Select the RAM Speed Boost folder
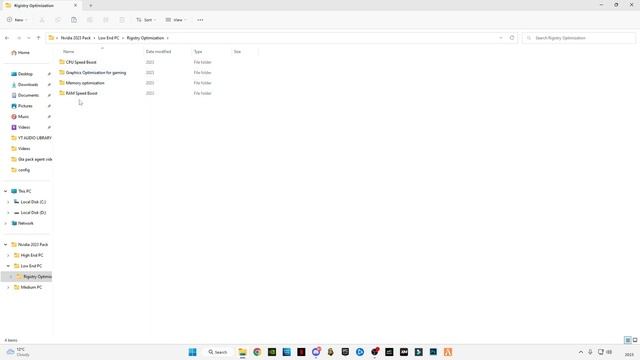Viewport: 640px width, 360px height. 81,93
